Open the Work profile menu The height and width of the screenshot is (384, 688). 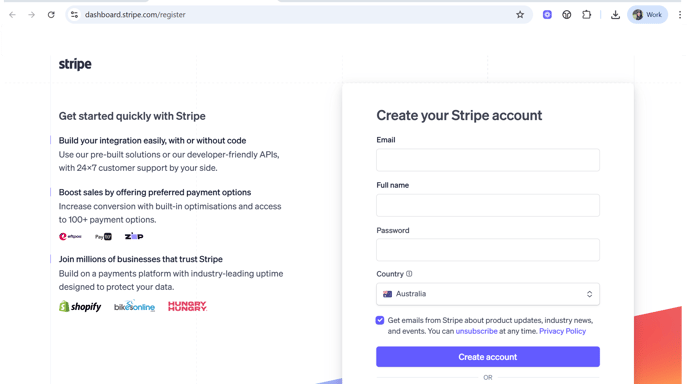pyautogui.click(x=647, y=14)
